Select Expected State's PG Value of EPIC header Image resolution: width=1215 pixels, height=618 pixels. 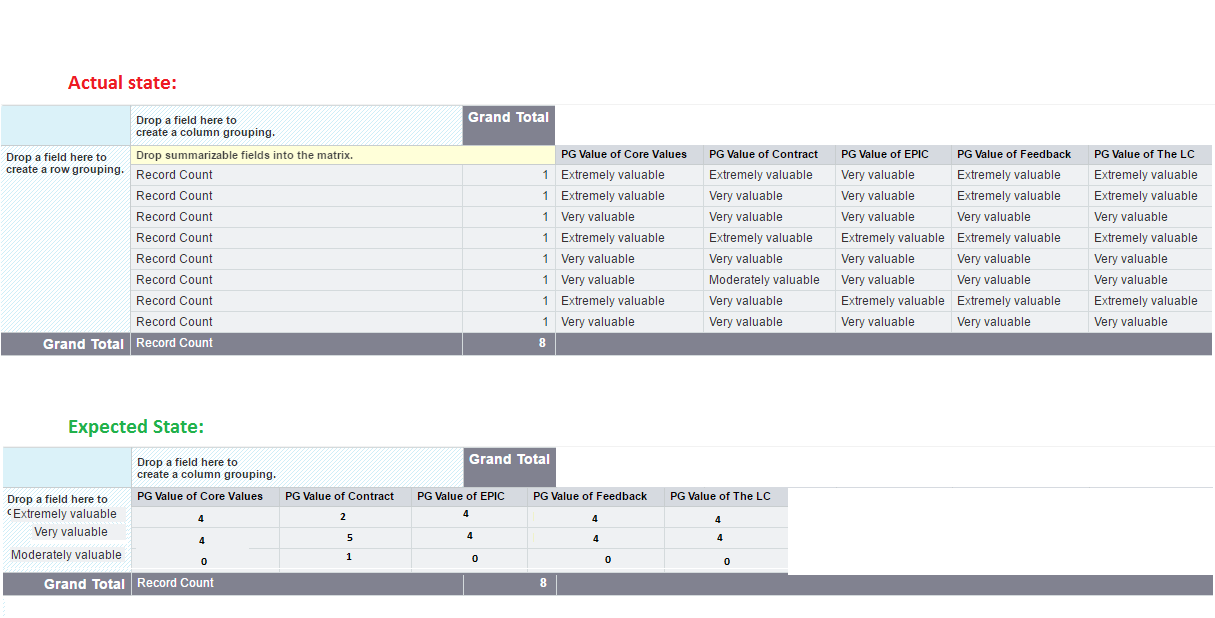[469, 497]
